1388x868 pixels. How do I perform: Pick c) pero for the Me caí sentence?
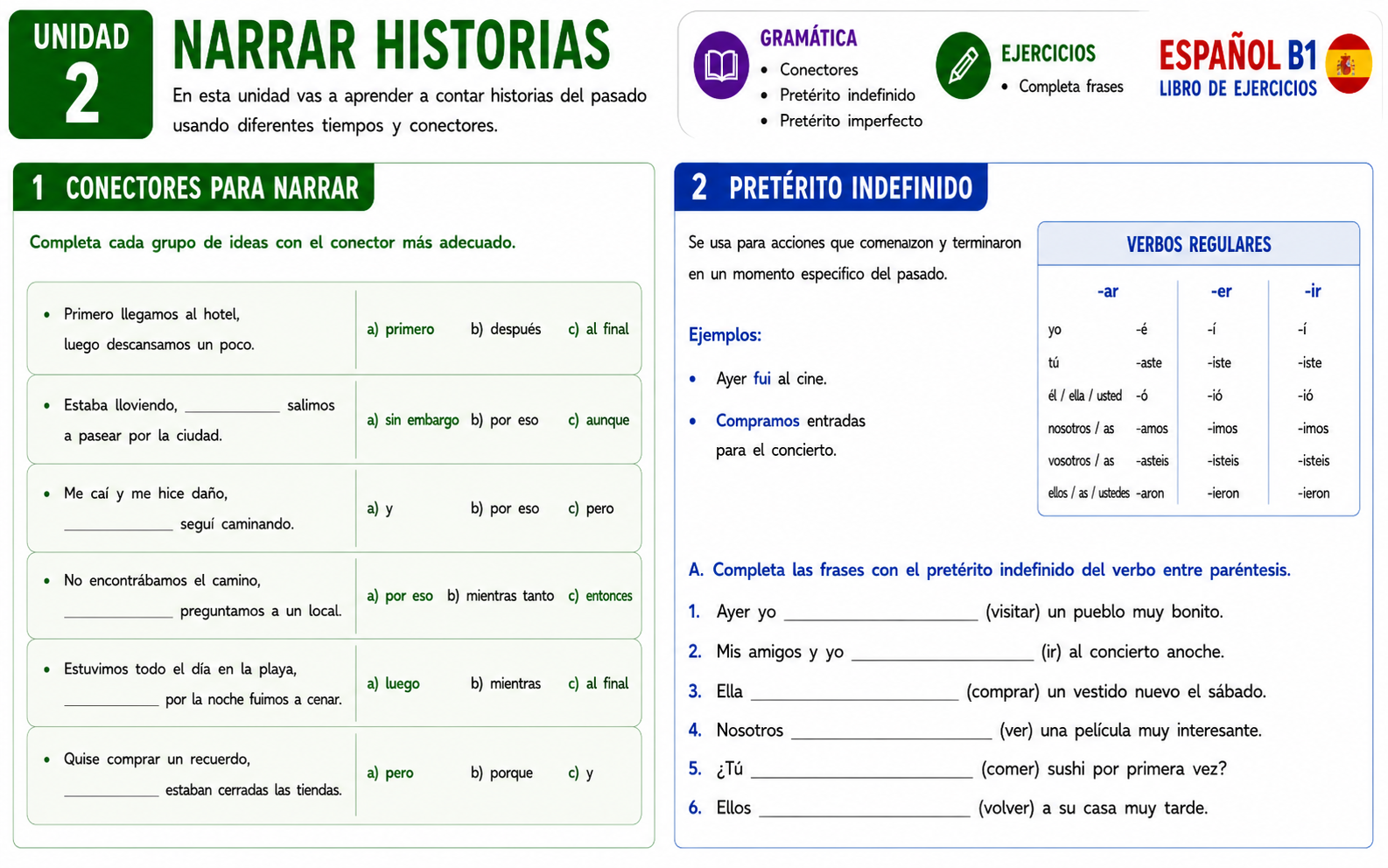(591, 508)
